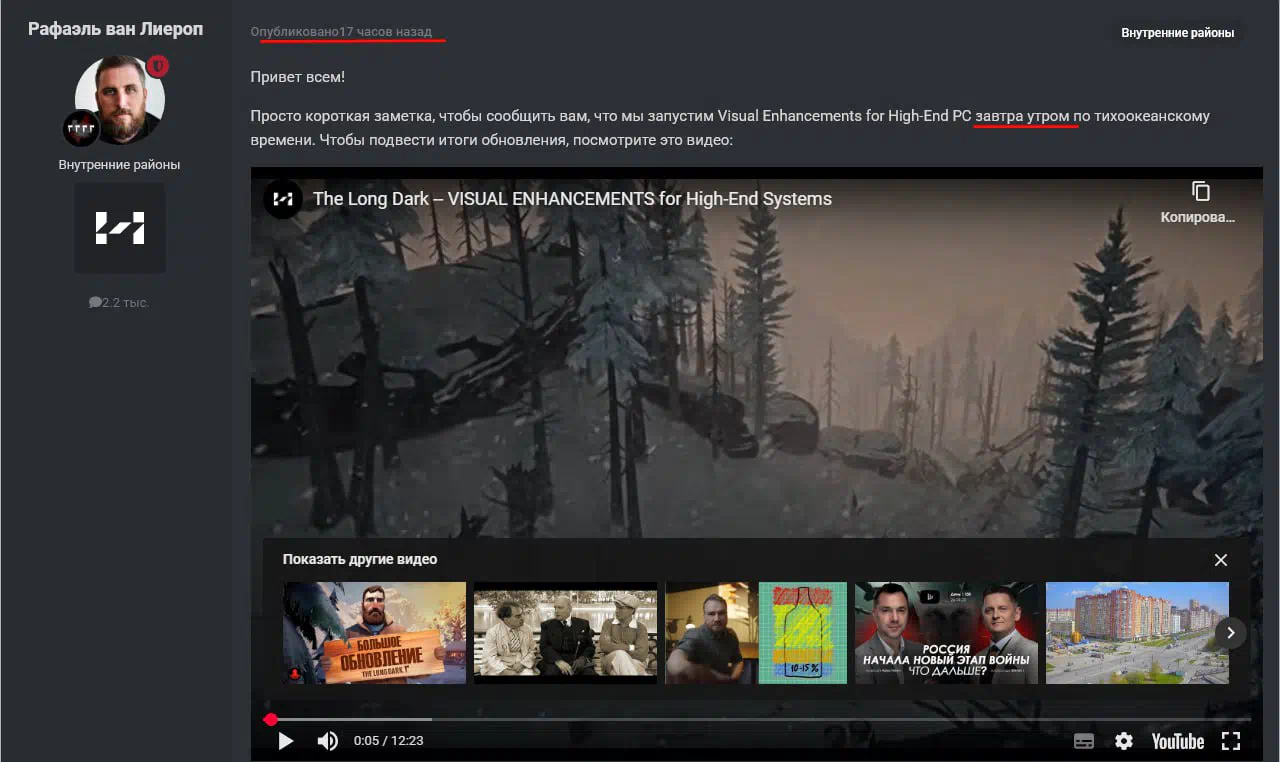Toggle video subtitles captions button
Image resolution: width=1280 pixels, height=762 pixels.
click(x=1084, y=741)
